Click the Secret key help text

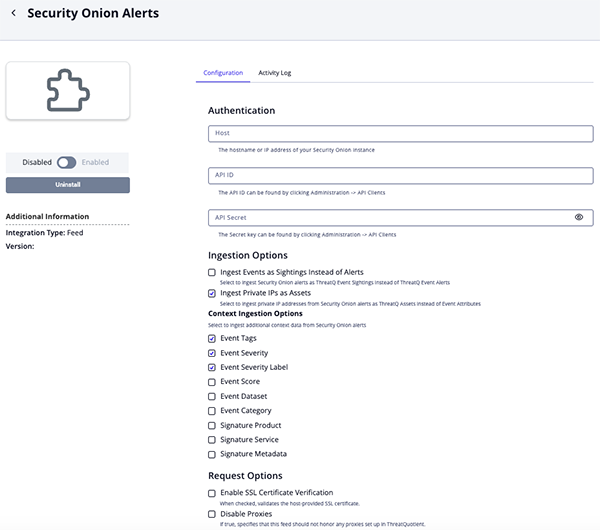(307, 235)
